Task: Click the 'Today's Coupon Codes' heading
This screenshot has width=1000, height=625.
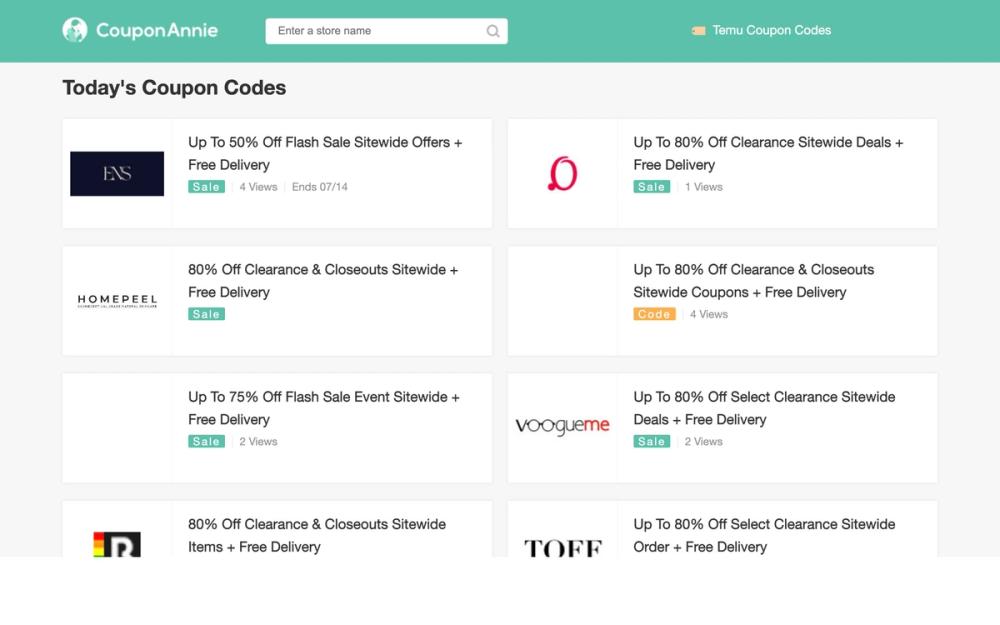Action: click(x=174, y=87)
